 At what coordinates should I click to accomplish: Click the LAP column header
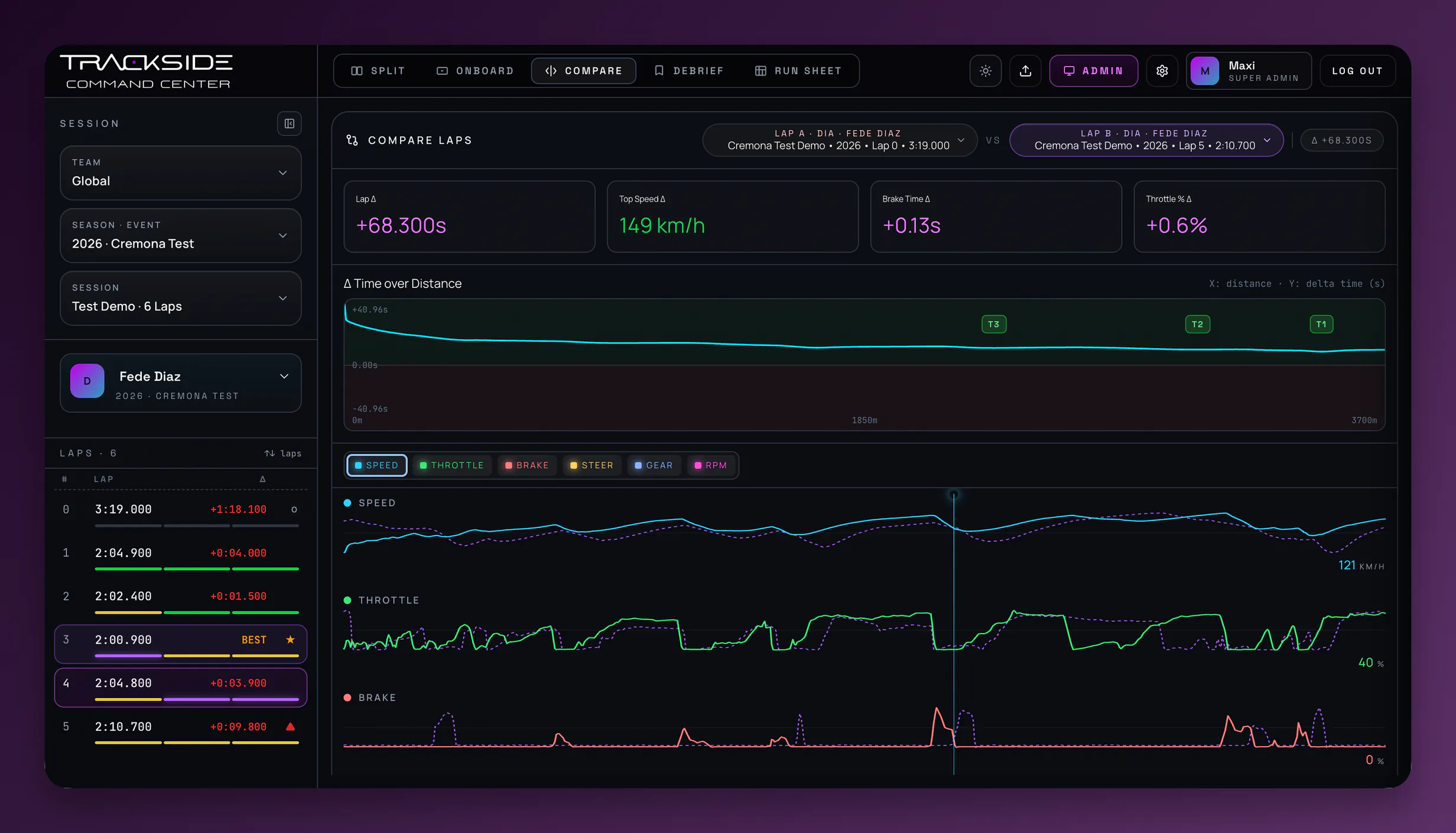[x=103, y=479]
